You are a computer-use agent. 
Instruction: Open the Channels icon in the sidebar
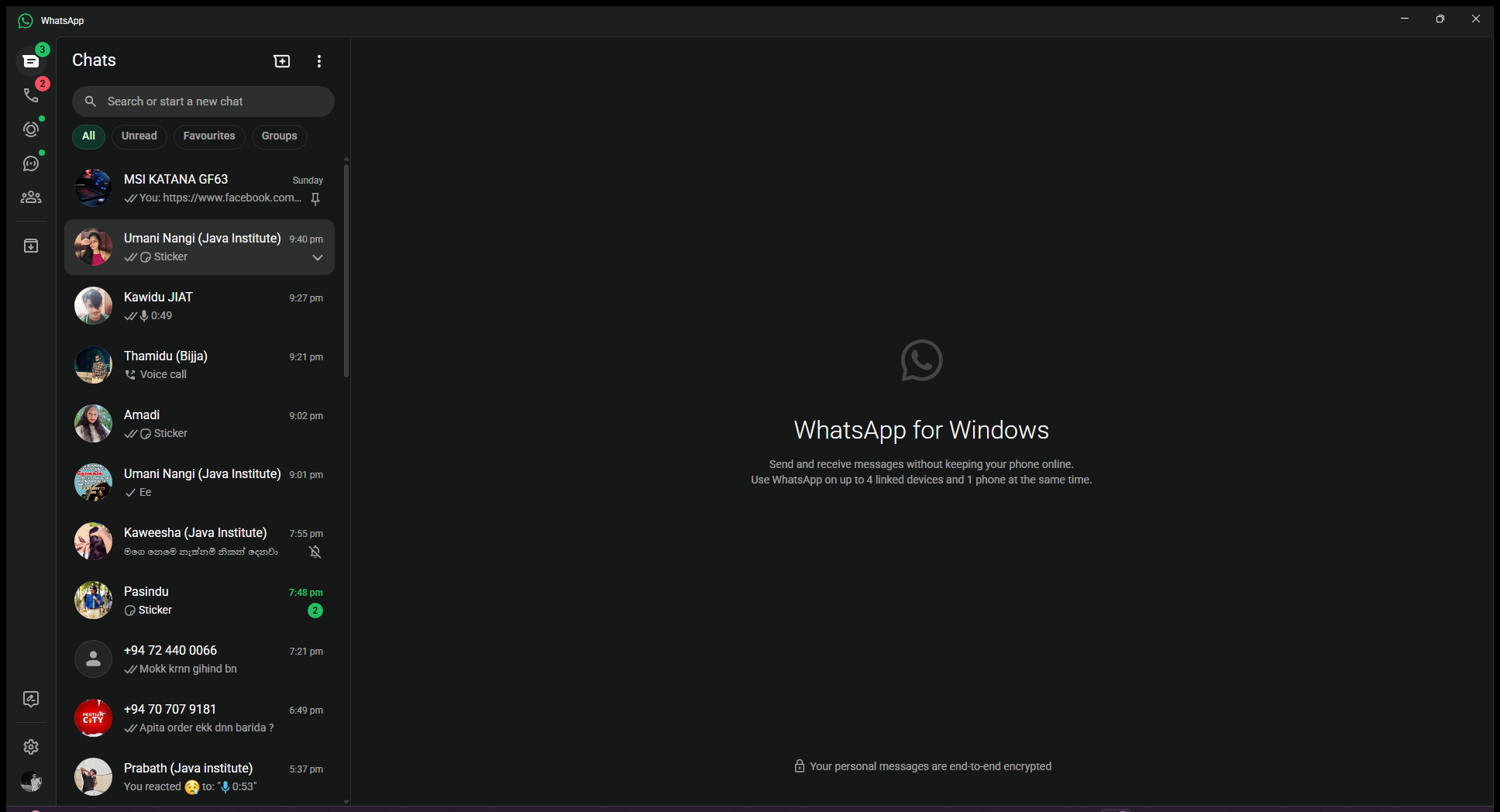[x=31, y=163]
